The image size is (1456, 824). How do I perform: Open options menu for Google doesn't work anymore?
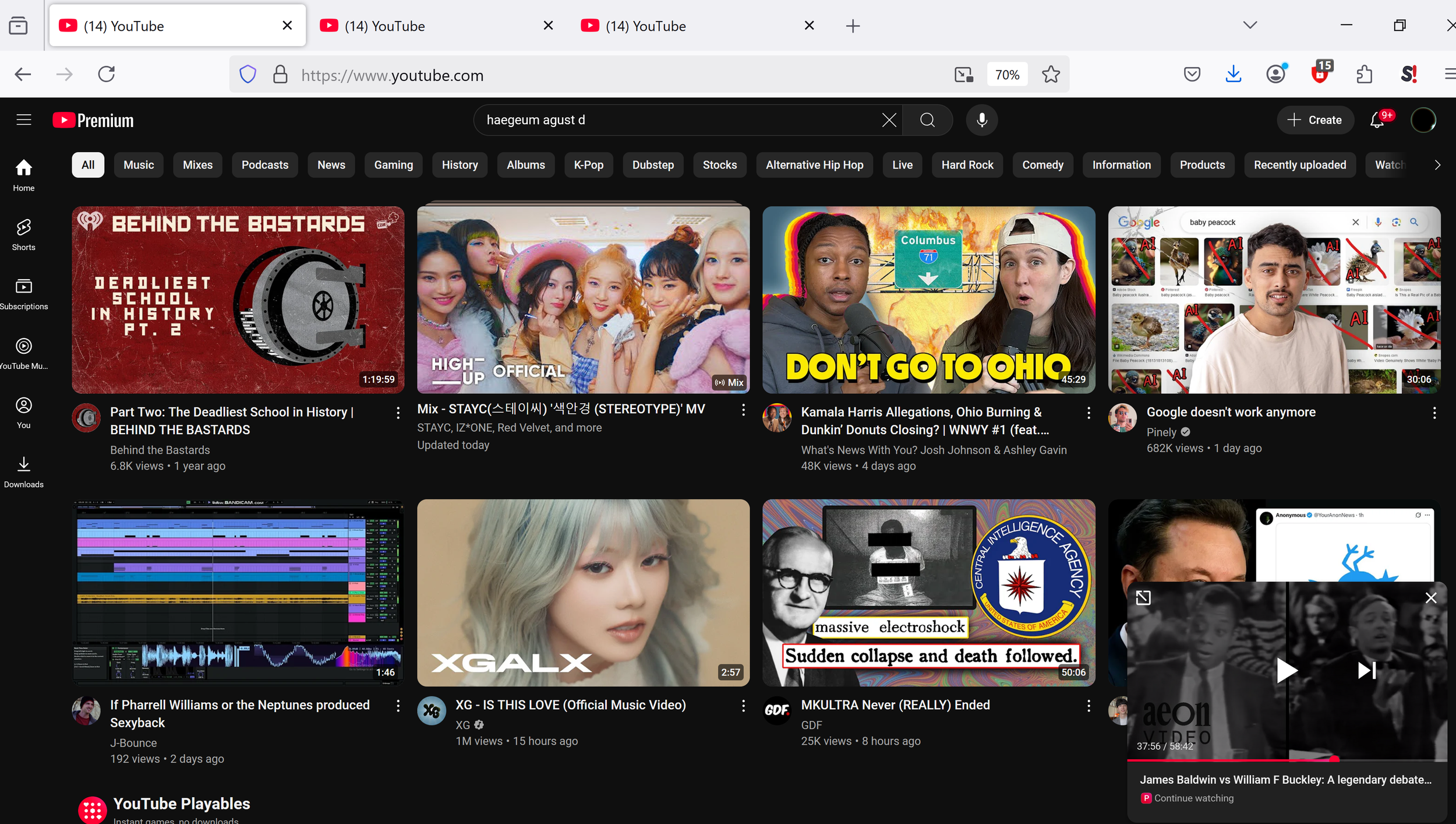[x=1434, y=413]
